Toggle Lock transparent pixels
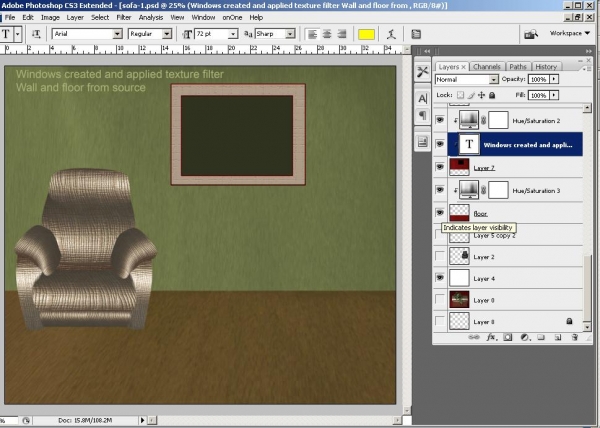Screen dimensions: 600x428 coord(461,95)
